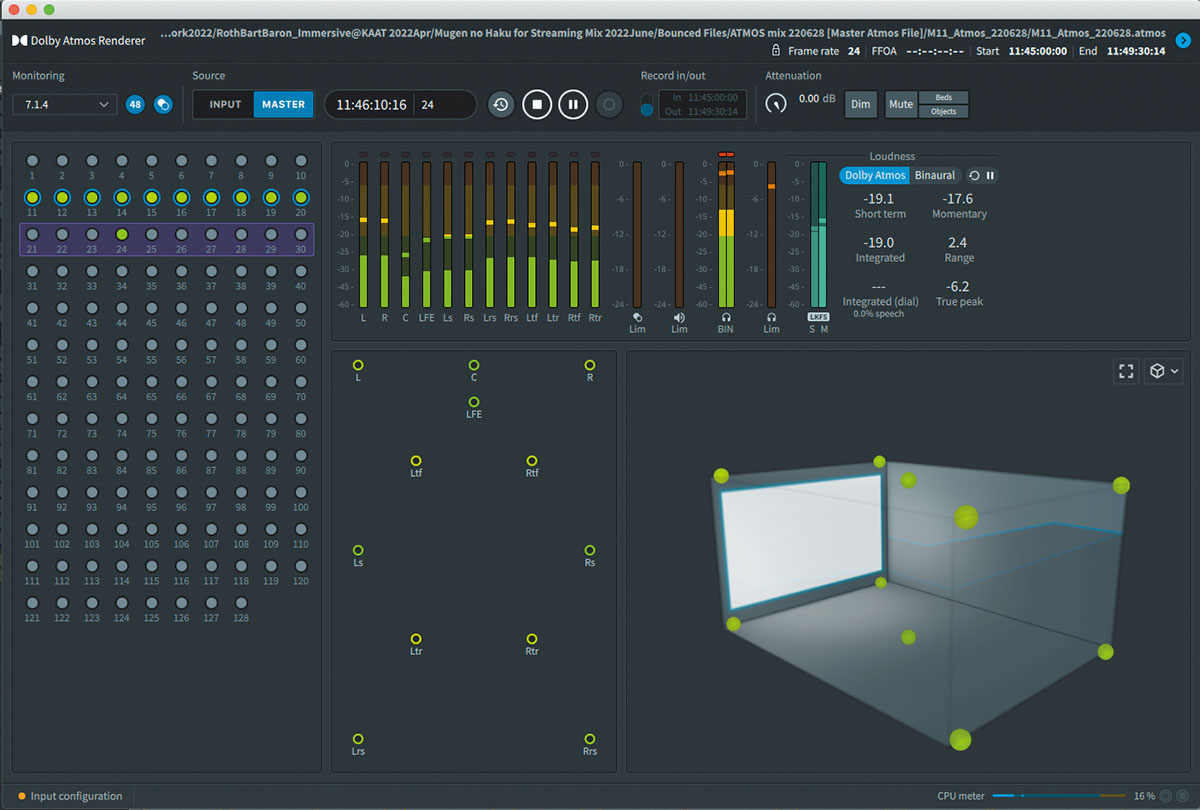
Task: Click the R speaker in the layout view
Action: [590, 366]
